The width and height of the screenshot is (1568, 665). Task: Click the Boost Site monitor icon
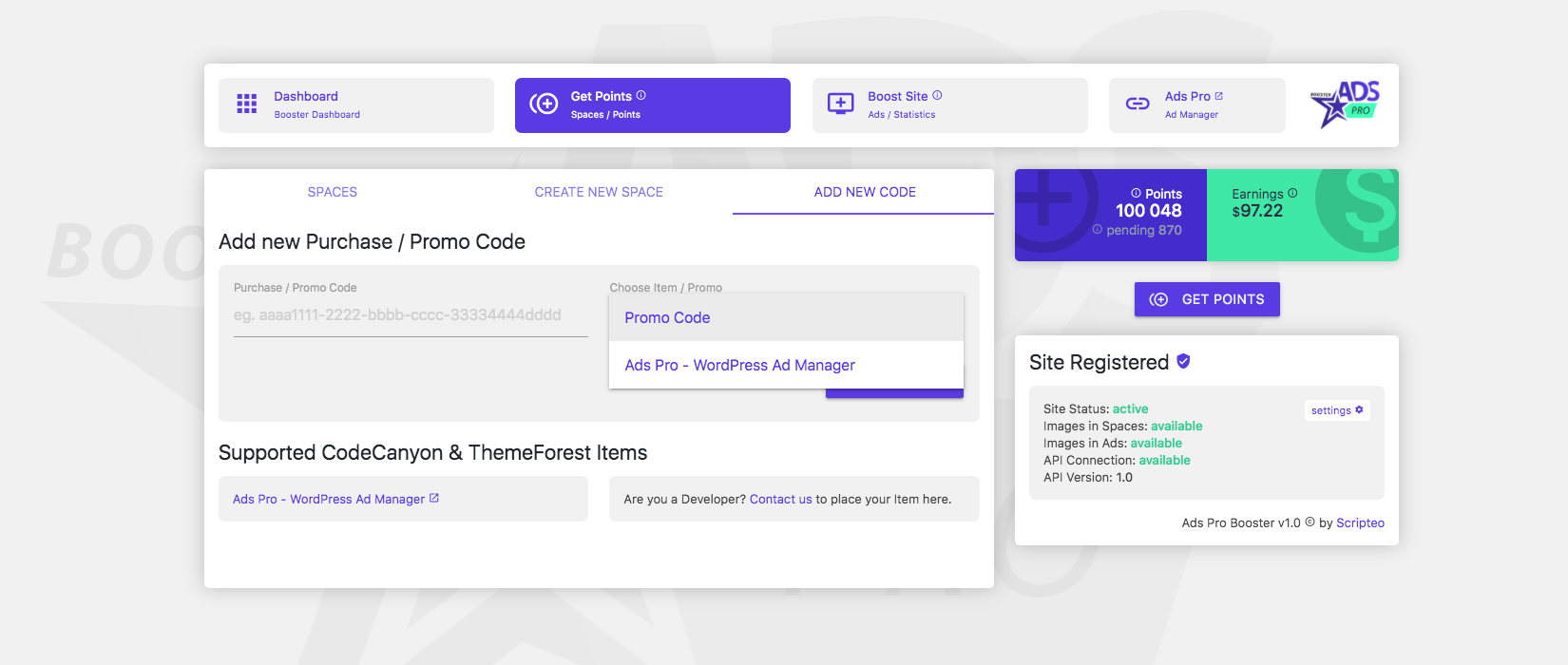tap(840, 102)
